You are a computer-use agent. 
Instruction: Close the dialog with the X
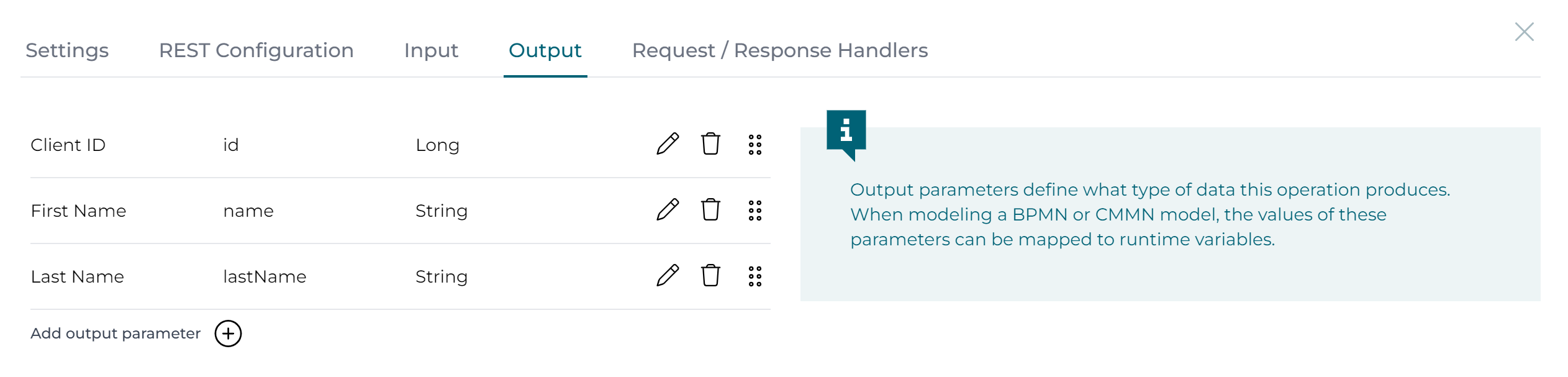(1524, 32)
